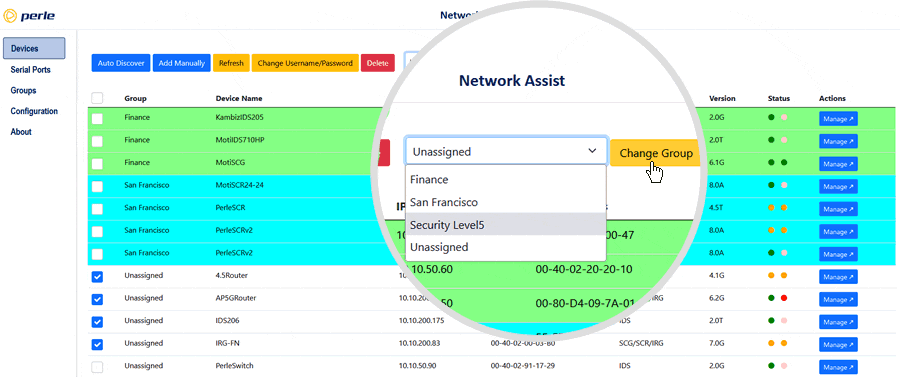
Task: Click the Change Group button
Action: [x=655, y=153]
